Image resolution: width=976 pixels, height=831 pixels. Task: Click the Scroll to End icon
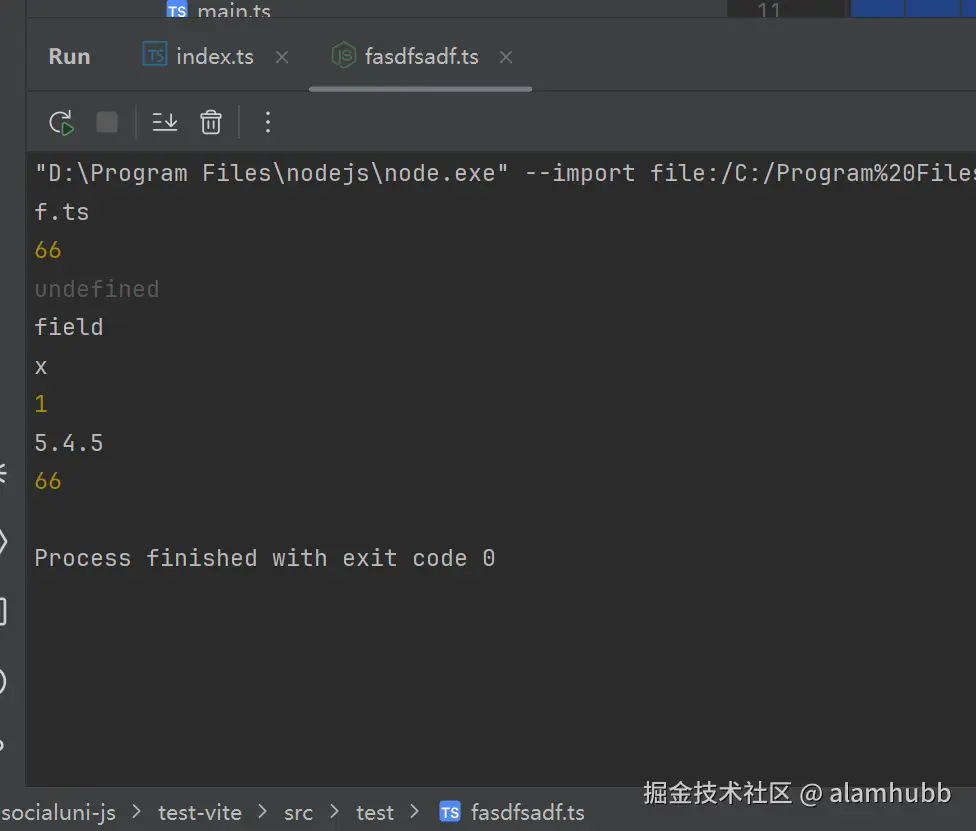165,122
